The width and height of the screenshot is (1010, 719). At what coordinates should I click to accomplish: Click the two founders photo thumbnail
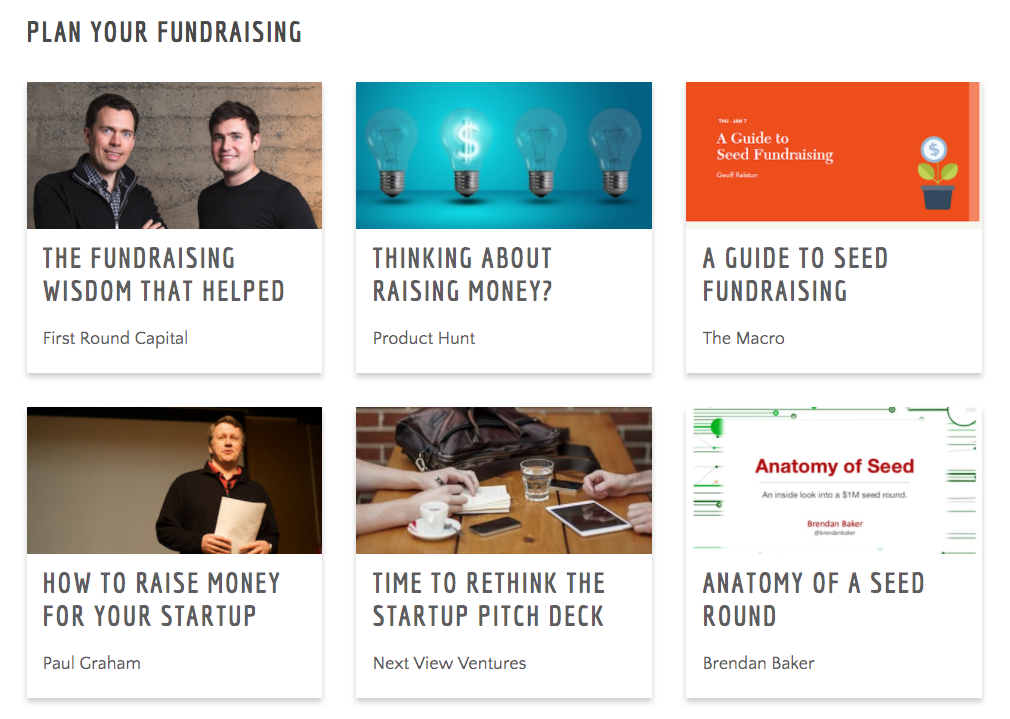tap(174, 155)
